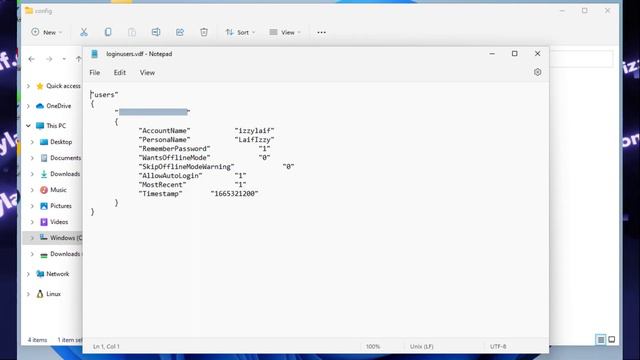Open the Notepad Edit menu
Viewport: 640px width, 360px height.
click(x=120, y=73)
